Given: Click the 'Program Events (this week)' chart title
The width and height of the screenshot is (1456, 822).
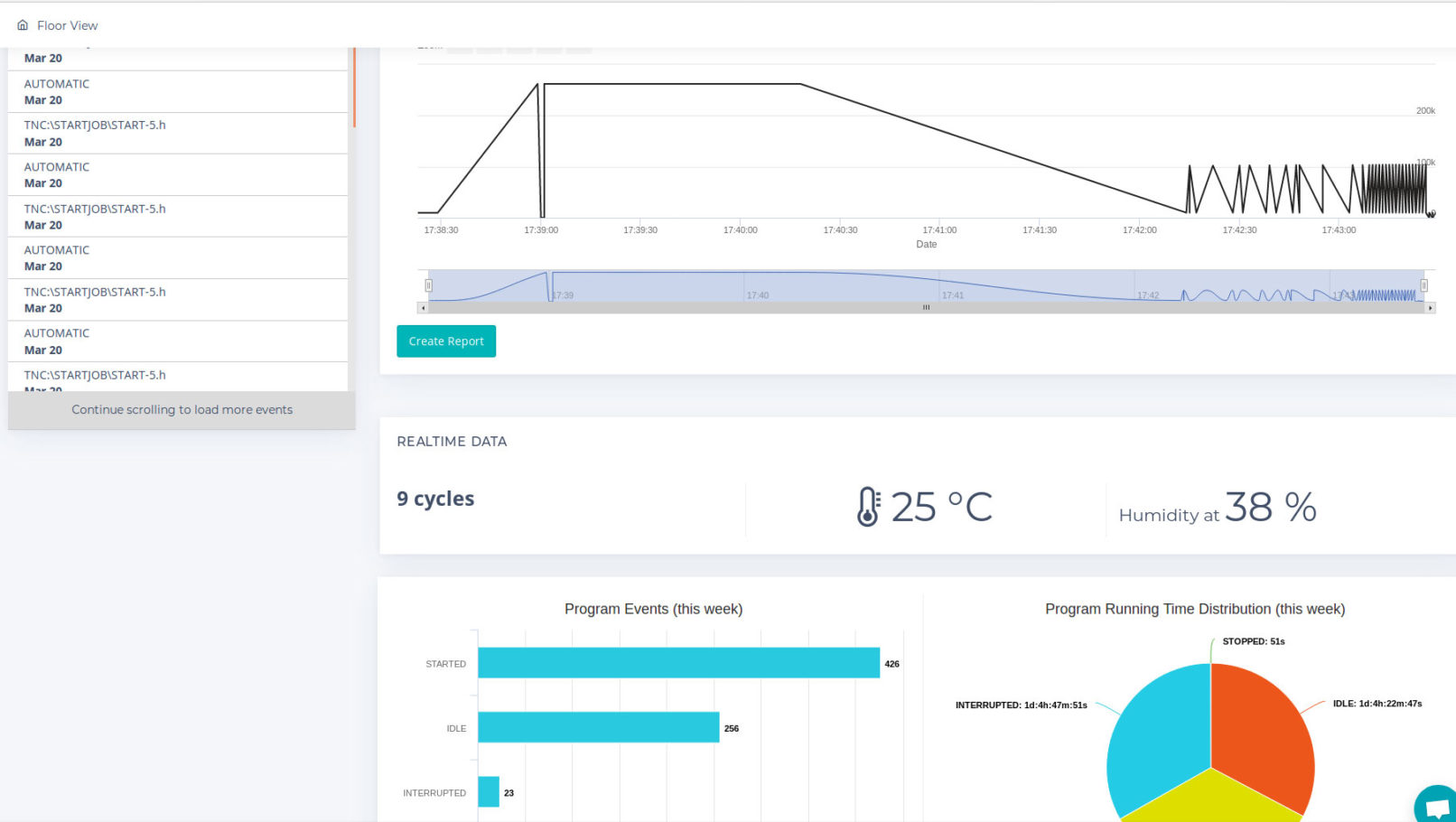Looking at the screenshot, I should (653, 609).
